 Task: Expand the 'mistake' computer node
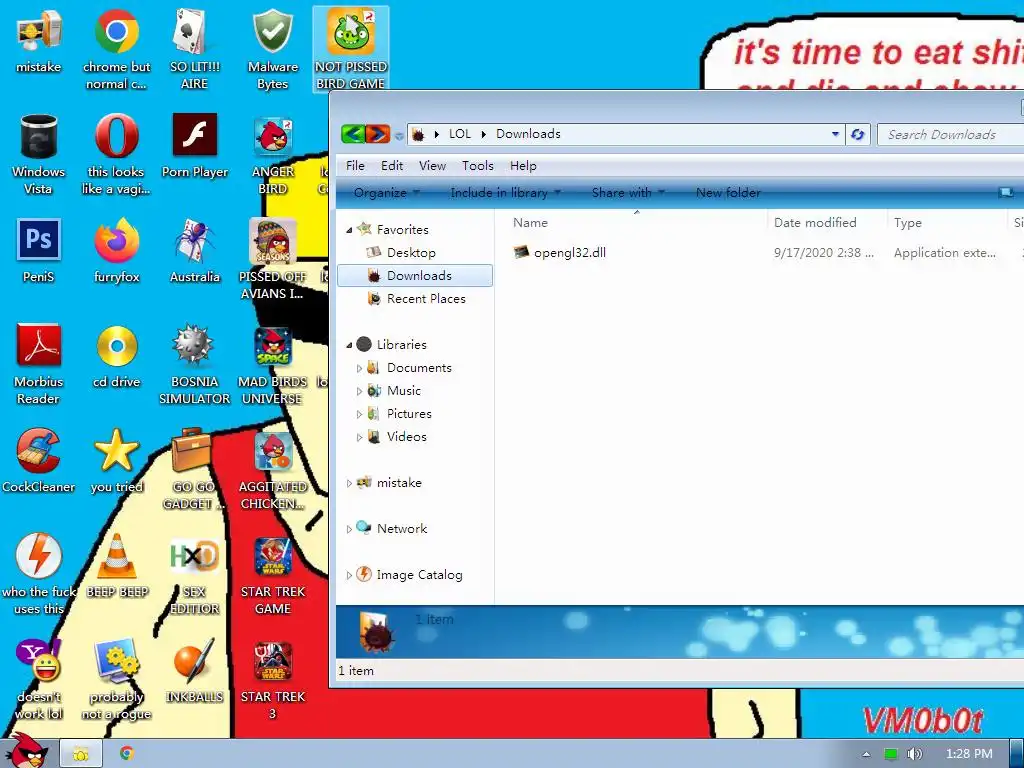click(349, 483)
